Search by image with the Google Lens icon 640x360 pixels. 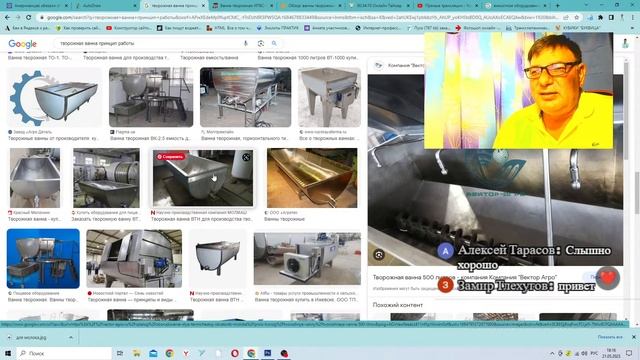(260, 43)
